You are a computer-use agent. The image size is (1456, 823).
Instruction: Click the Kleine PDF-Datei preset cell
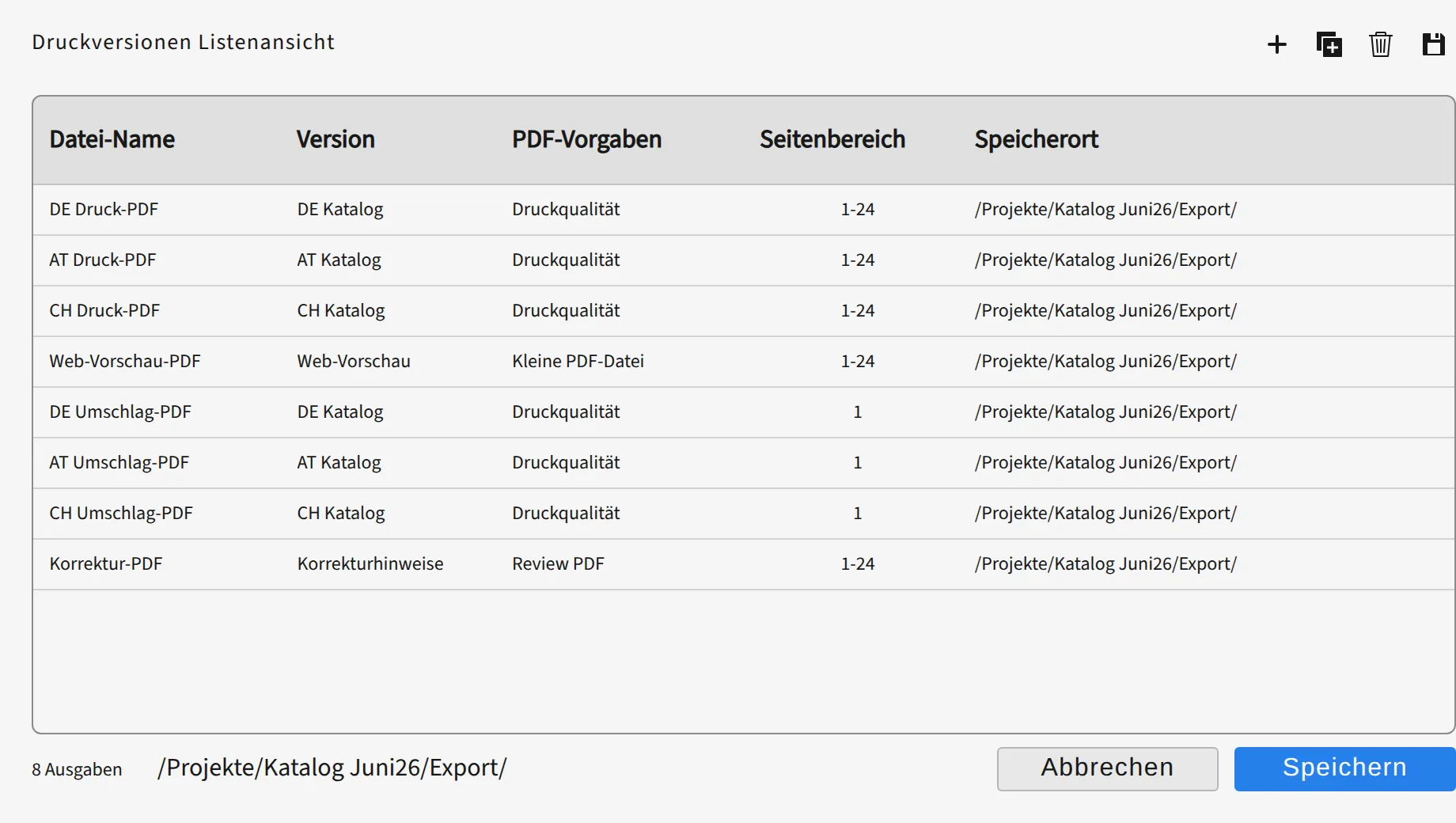tap(578, 362)
